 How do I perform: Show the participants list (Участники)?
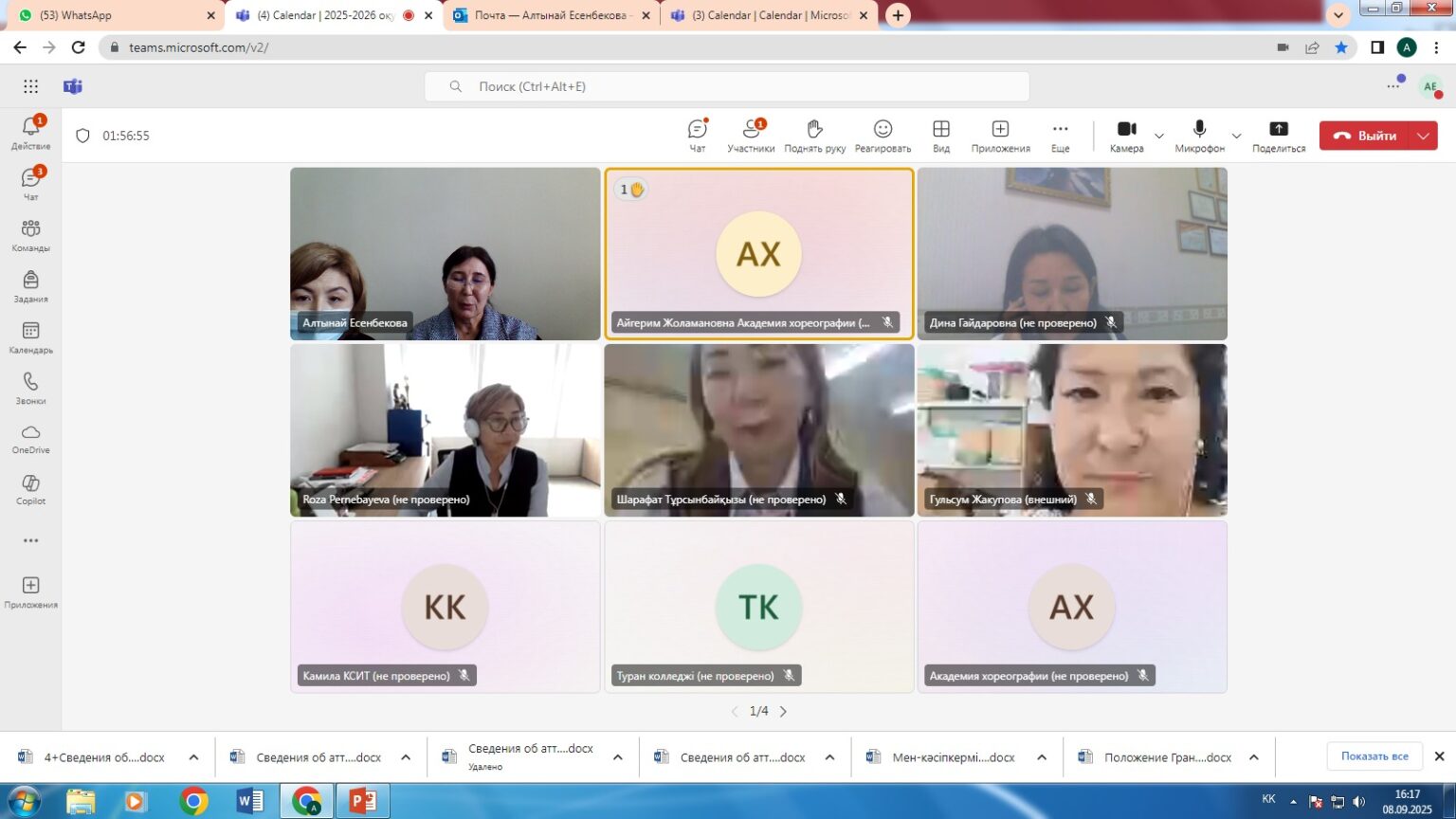pyautogui.click(x=751, y=135)
